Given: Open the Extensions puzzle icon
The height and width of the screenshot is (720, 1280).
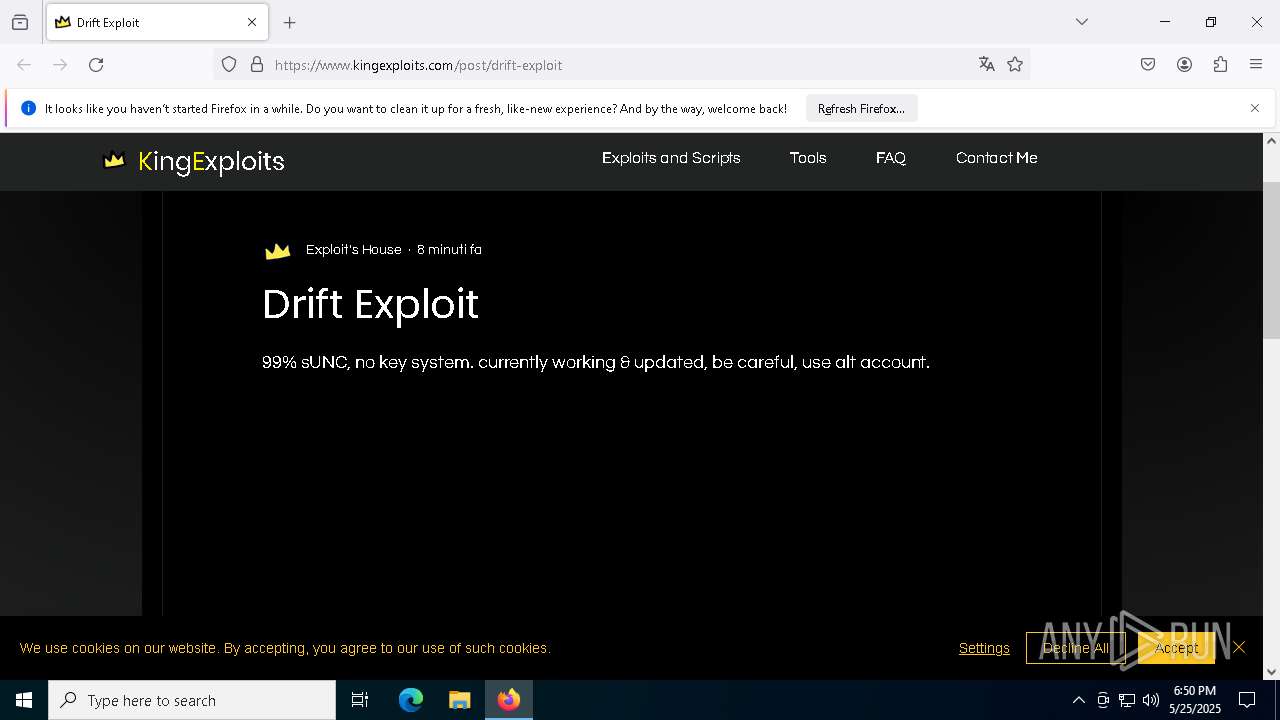Looking at the screenshot, I should point(1220,65).
